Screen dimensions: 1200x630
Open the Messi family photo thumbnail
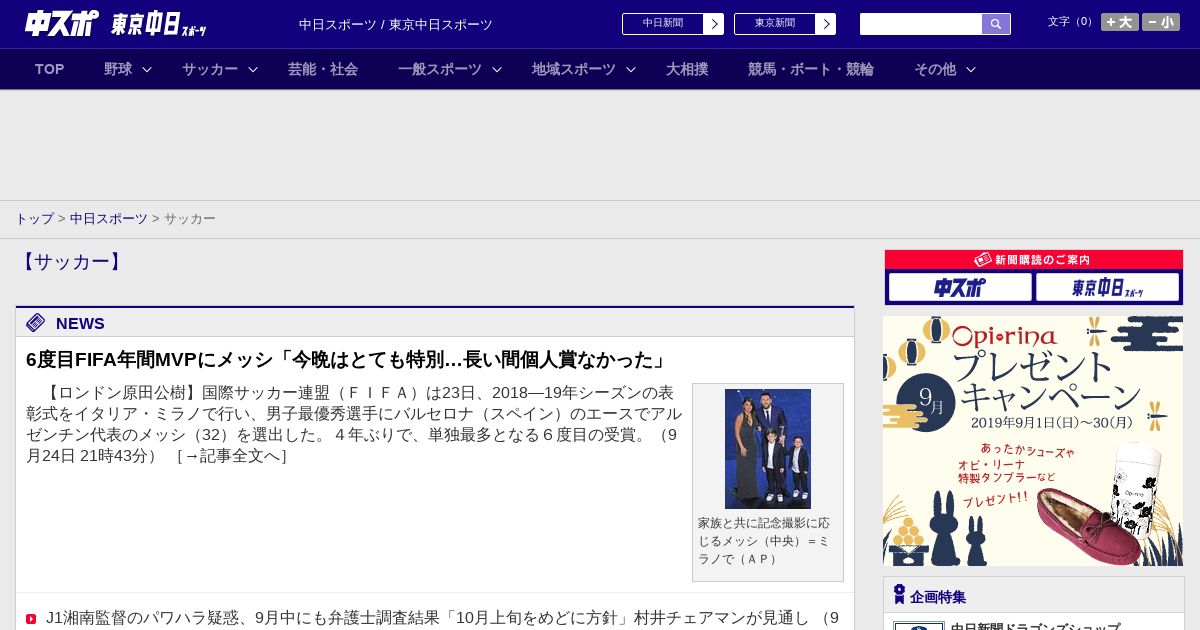click(x=768, y=449)
